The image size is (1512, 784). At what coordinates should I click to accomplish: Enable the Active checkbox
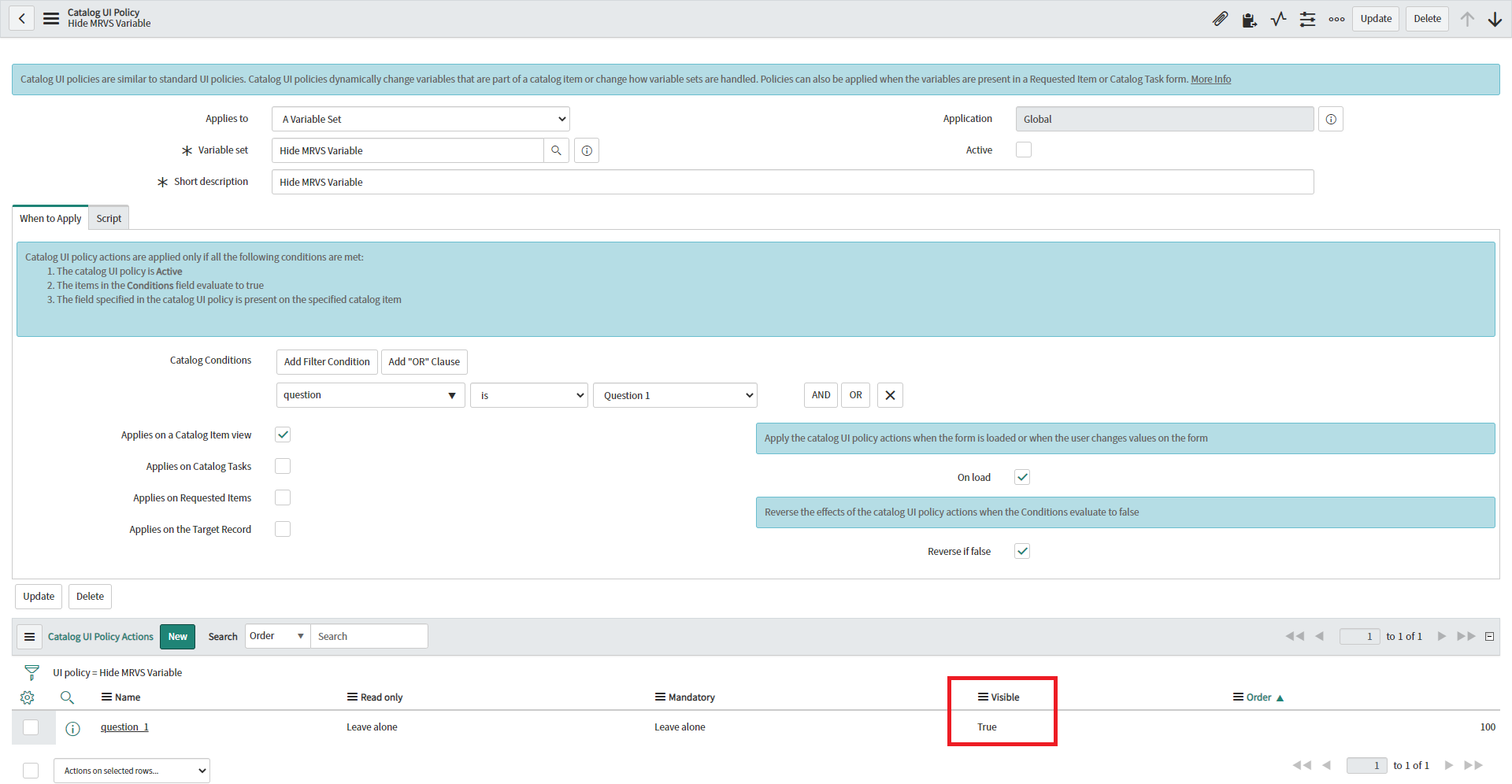[x=1023, y=149]
